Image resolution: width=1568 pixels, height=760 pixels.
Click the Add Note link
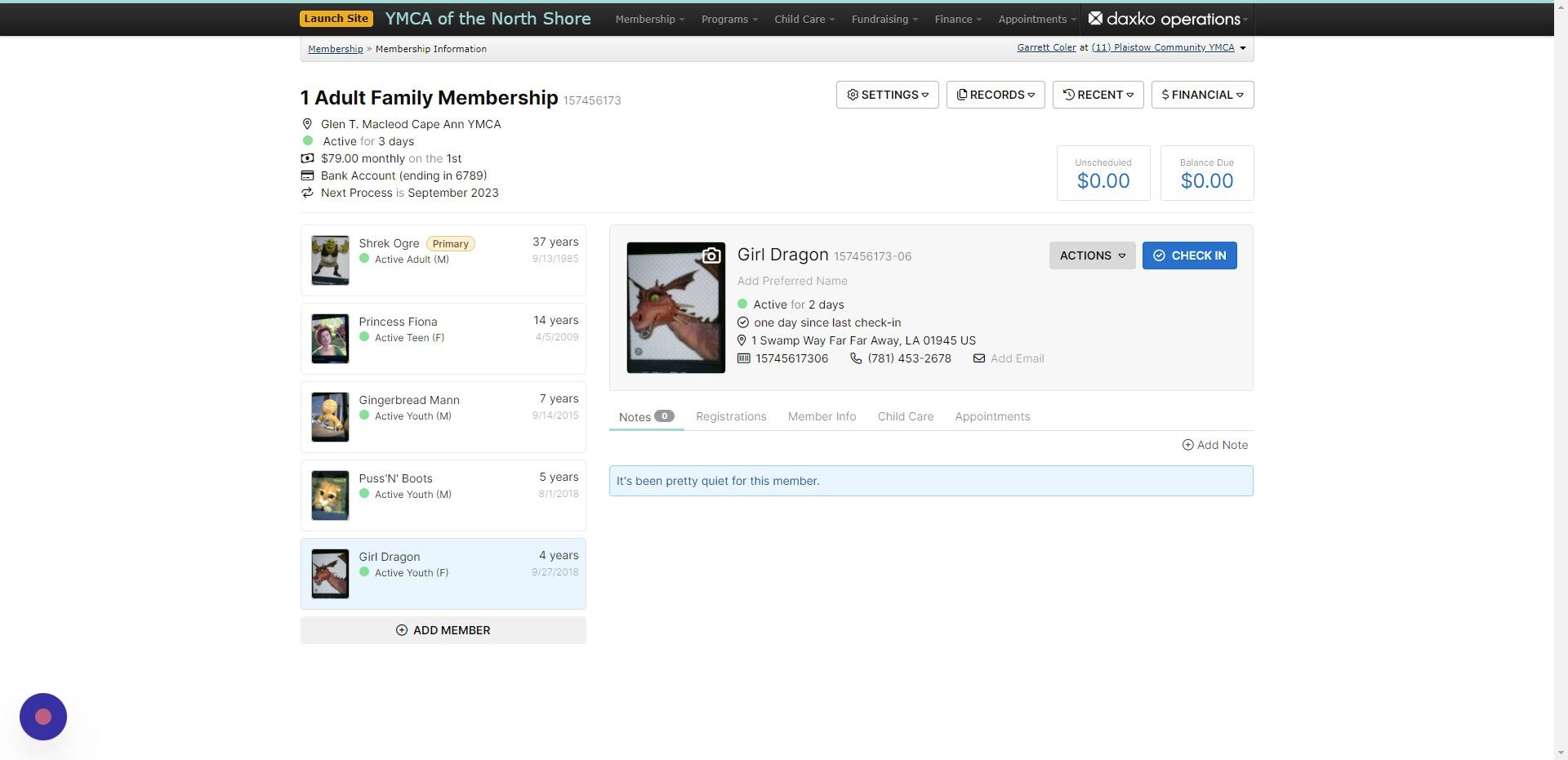[x=1214, y=445]
